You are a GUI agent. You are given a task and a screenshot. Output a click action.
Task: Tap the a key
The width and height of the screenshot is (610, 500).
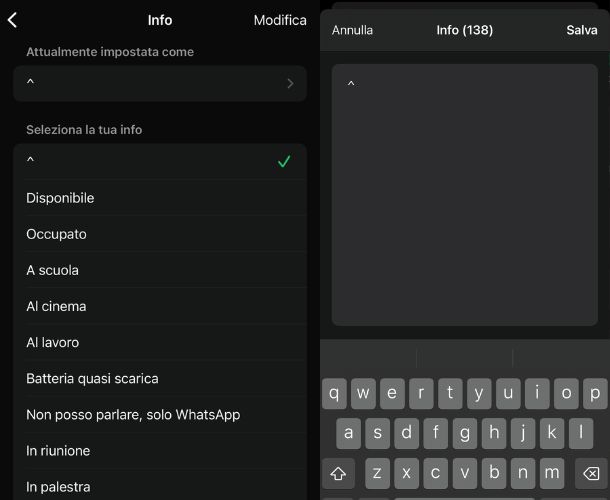coord(349,433)
